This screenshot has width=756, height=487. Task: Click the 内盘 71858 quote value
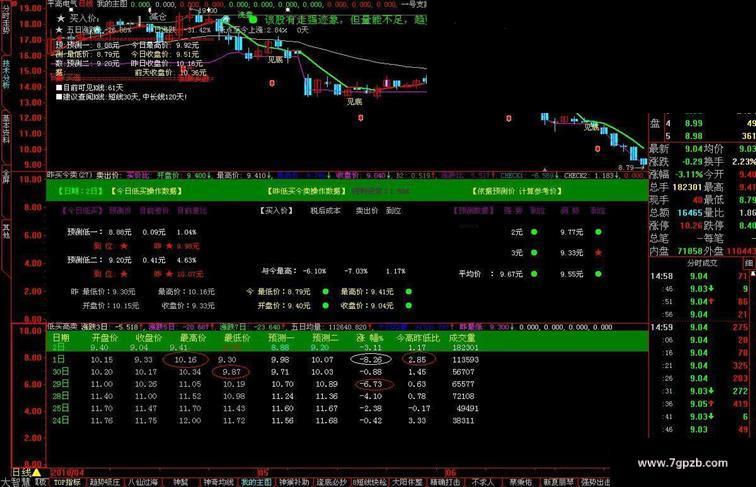click(x=689, y=251)
